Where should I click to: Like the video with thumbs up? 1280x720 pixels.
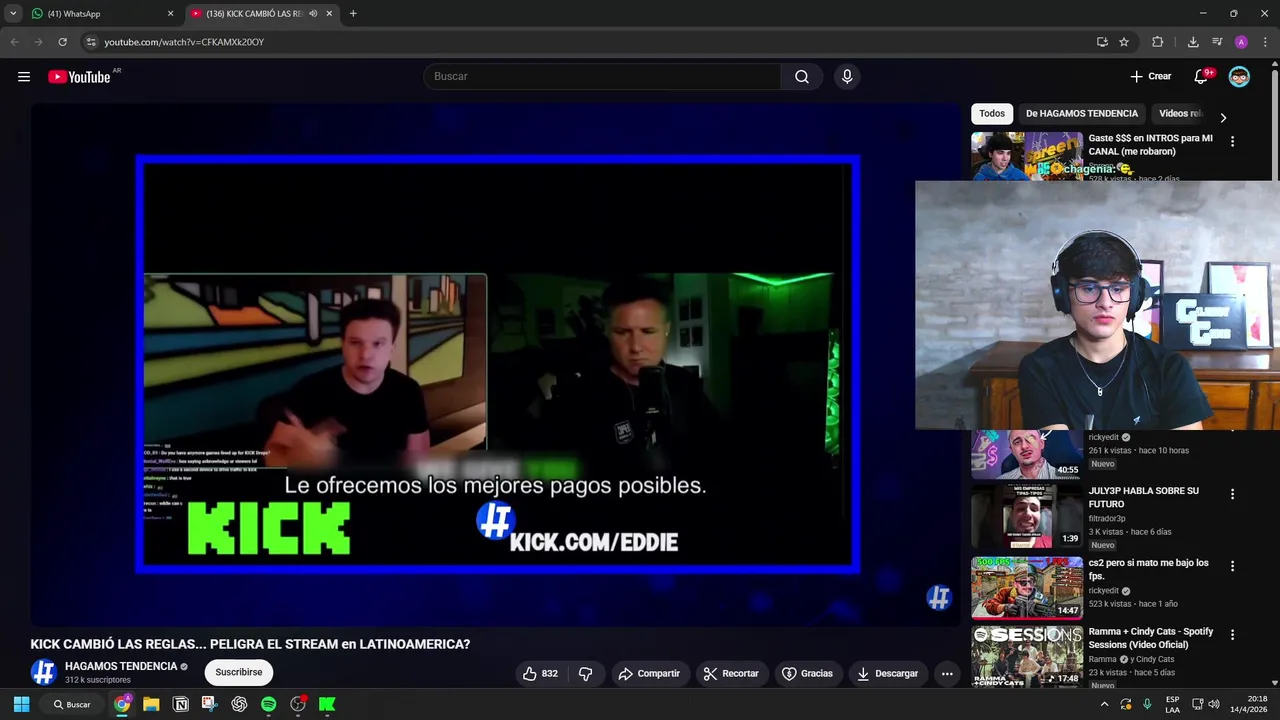coord(540,674)
